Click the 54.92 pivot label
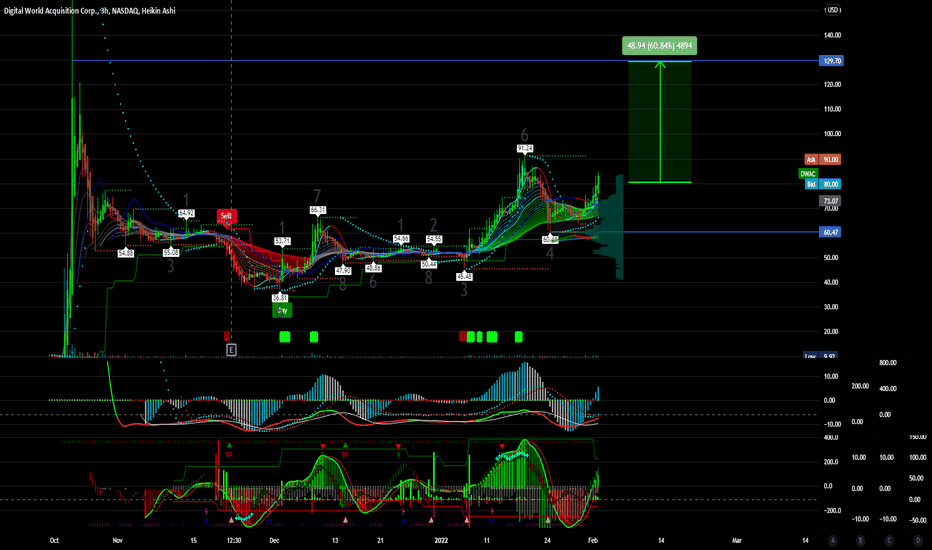The height and width of the screenshot is (550, 932). pyautogui.click(x=186, y=213)
